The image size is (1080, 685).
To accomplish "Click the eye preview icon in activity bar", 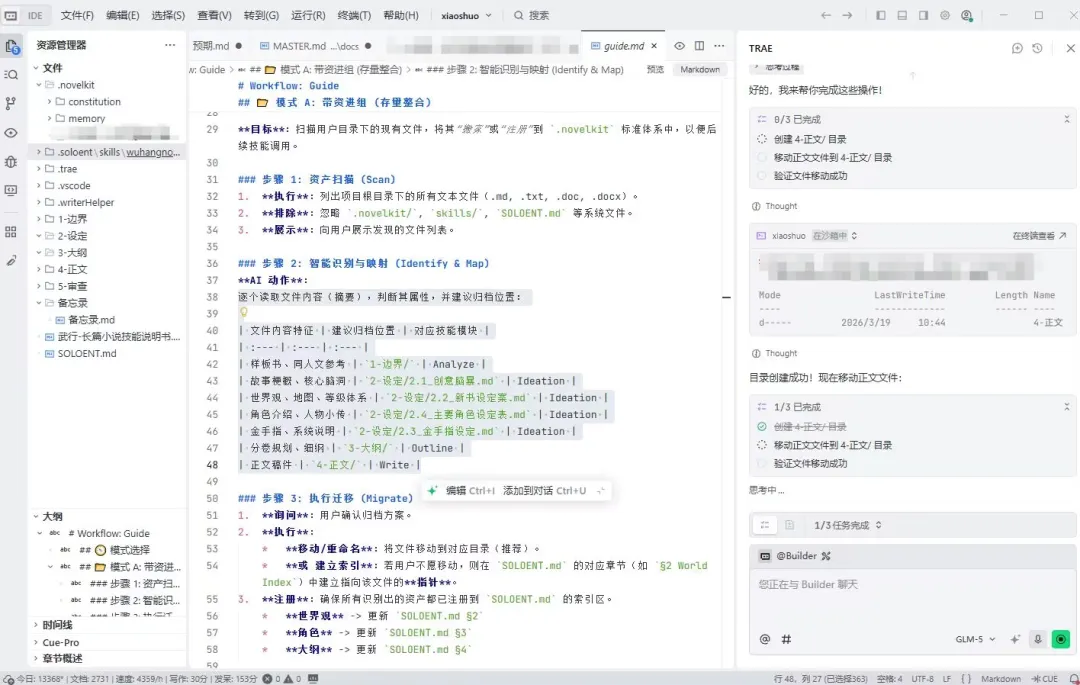I will pos(11,133).
